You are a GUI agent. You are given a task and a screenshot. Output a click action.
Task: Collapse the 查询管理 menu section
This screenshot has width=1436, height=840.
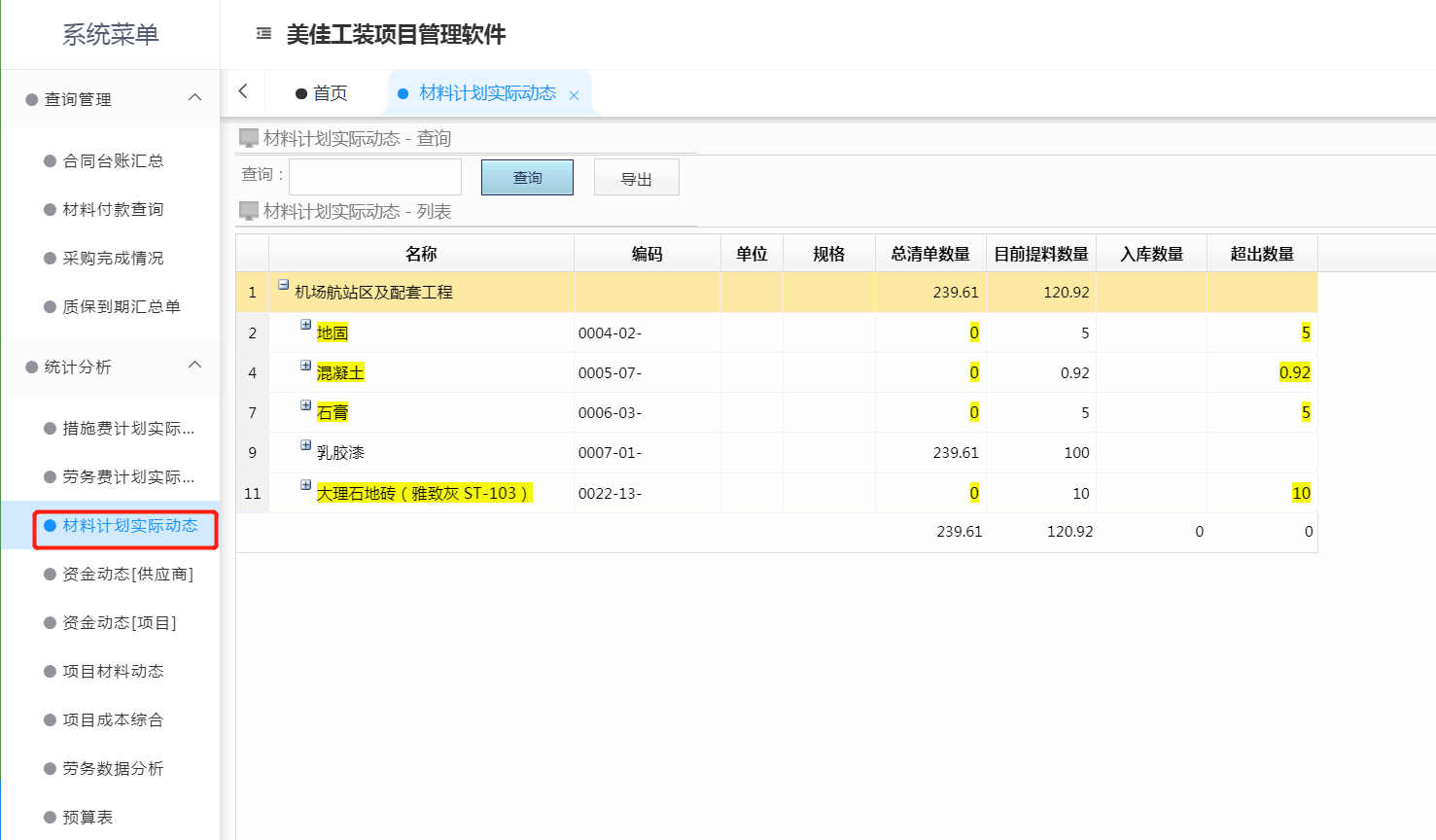point(194,98)
